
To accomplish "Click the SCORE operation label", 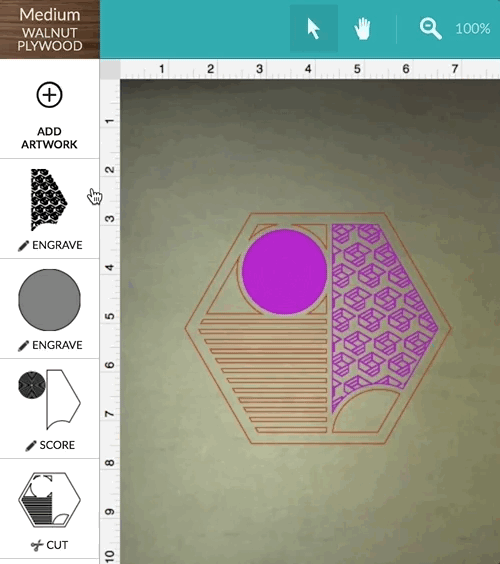I will pos(57,445).
